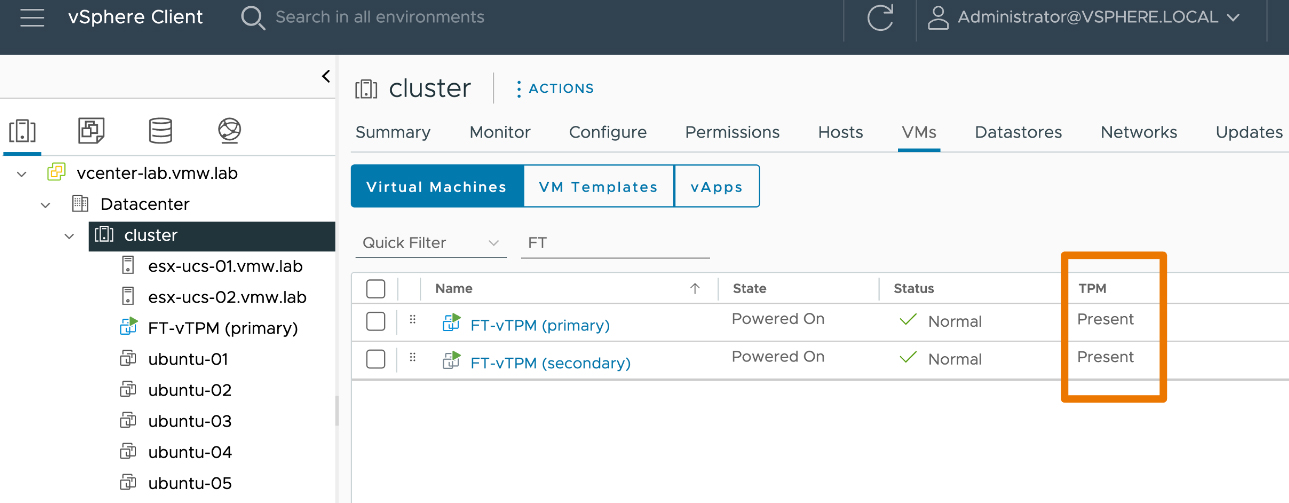Click FT-vTPM (primary) VM icon in table

451,324
